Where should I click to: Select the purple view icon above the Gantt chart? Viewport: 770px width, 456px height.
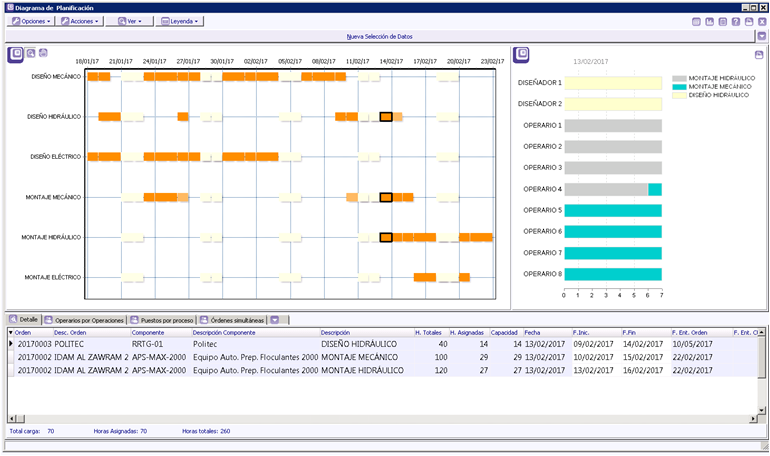pyautogui.click(x=16, y=53)
